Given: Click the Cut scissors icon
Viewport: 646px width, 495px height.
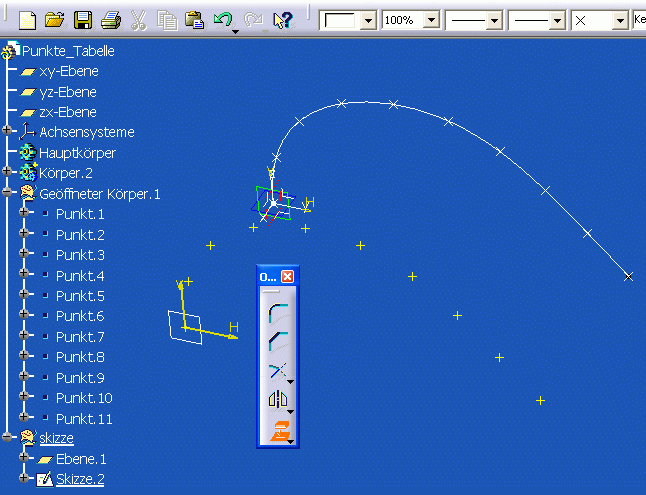Looking at the screenshot, I should (139, 20).
